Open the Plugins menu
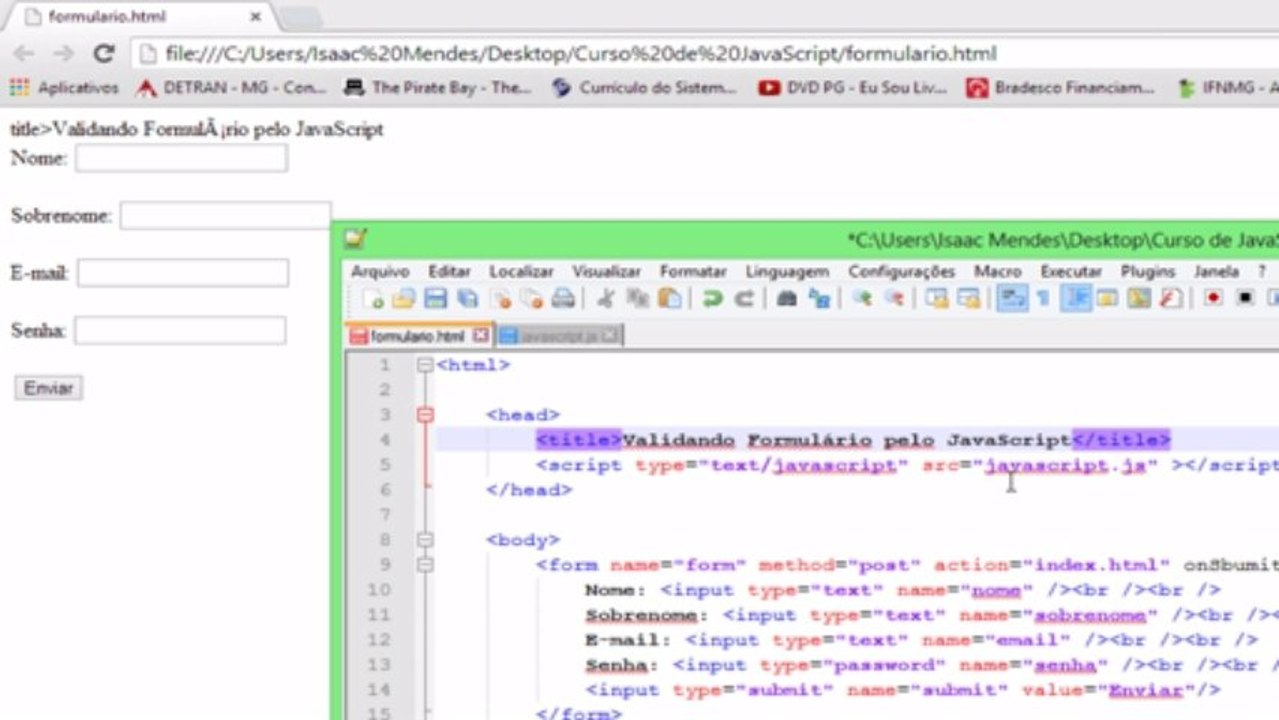The height and width of the screenshot is (720, 1279). (1148, 271)
